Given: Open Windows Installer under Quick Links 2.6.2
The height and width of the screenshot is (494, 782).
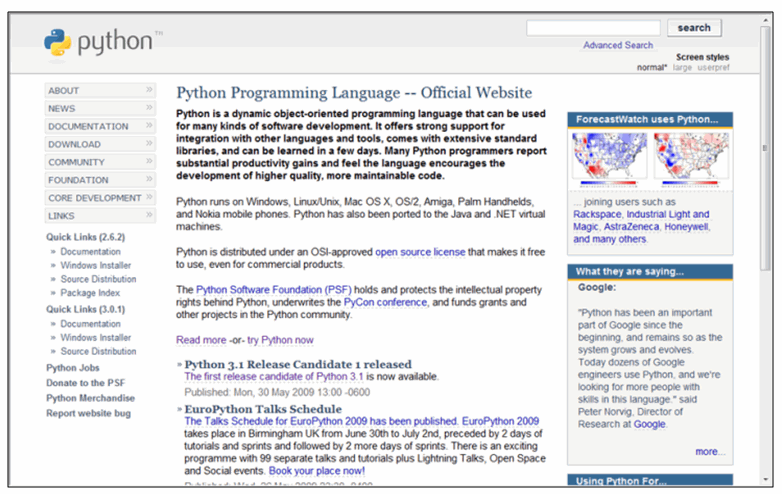Looking at the screenshot, I should 96,265.
